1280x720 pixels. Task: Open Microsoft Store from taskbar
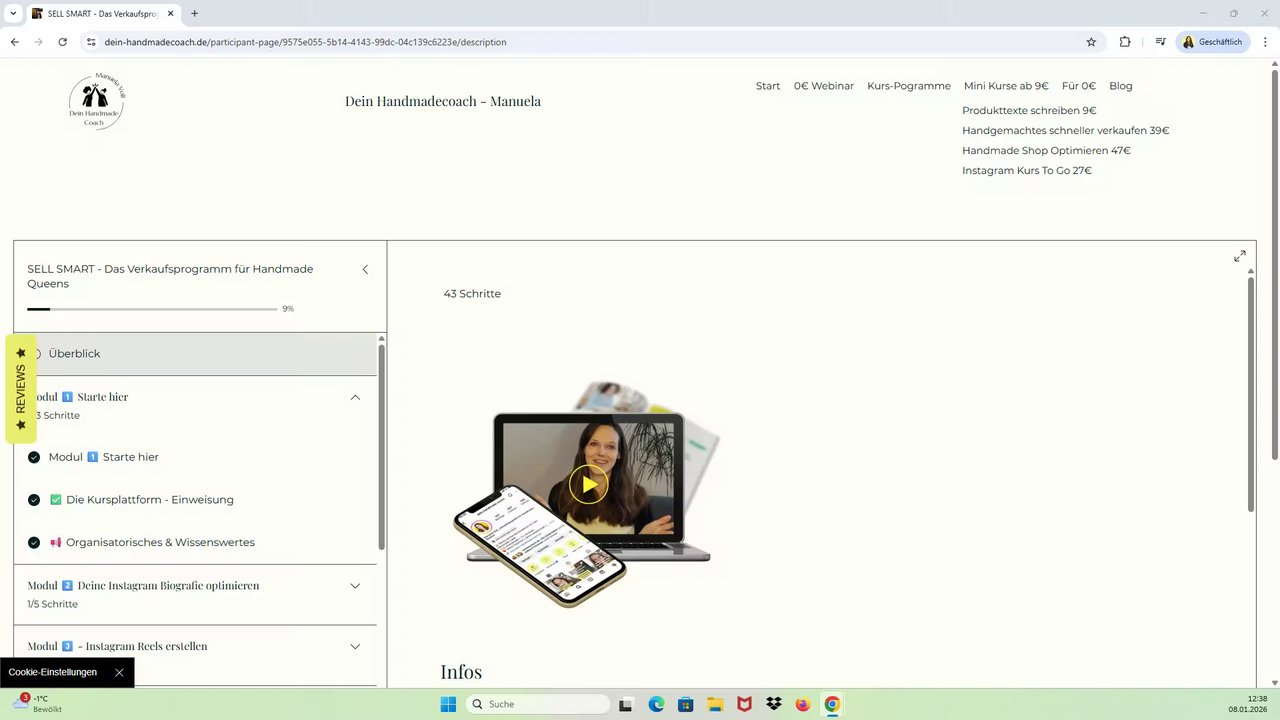pos(685,704)
